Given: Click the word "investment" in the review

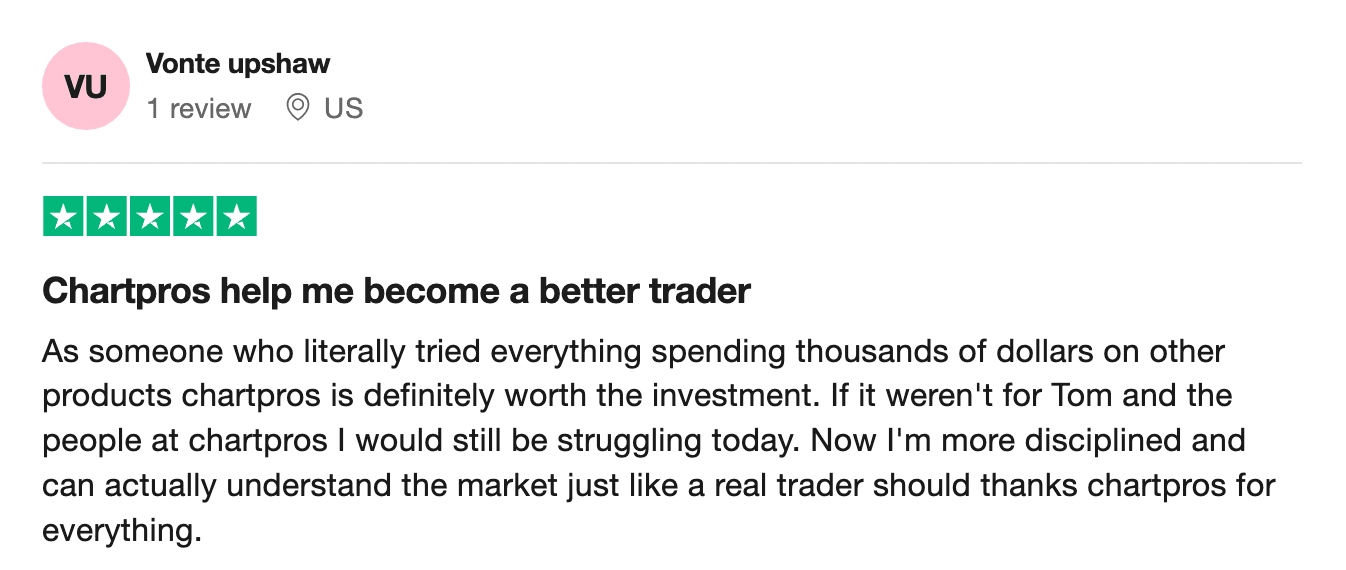Looking at the screenshot, I should (740, 396).
